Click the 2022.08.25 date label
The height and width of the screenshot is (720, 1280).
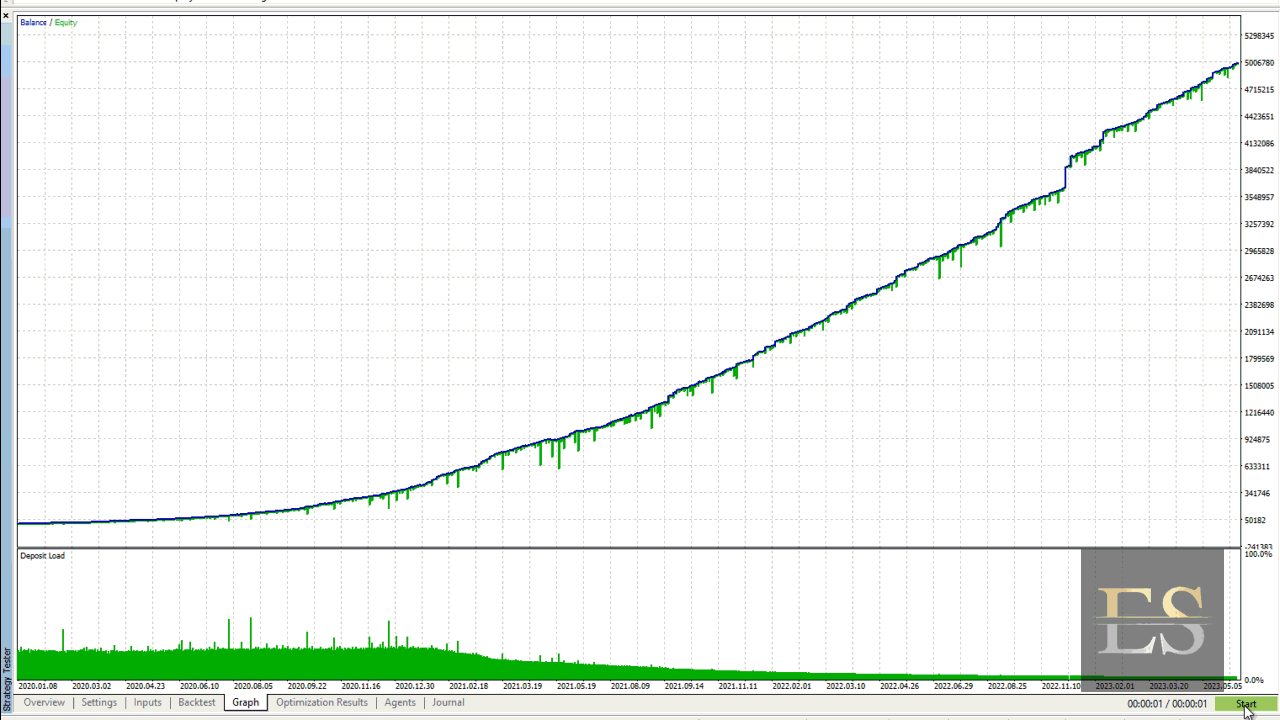coord(1008,687)
